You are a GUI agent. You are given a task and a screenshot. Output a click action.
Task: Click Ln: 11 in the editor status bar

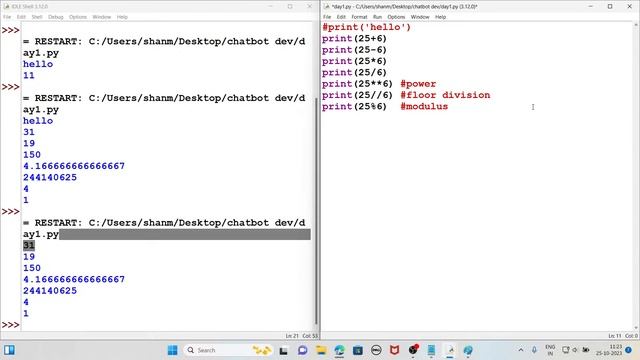(x=615, y=336)
